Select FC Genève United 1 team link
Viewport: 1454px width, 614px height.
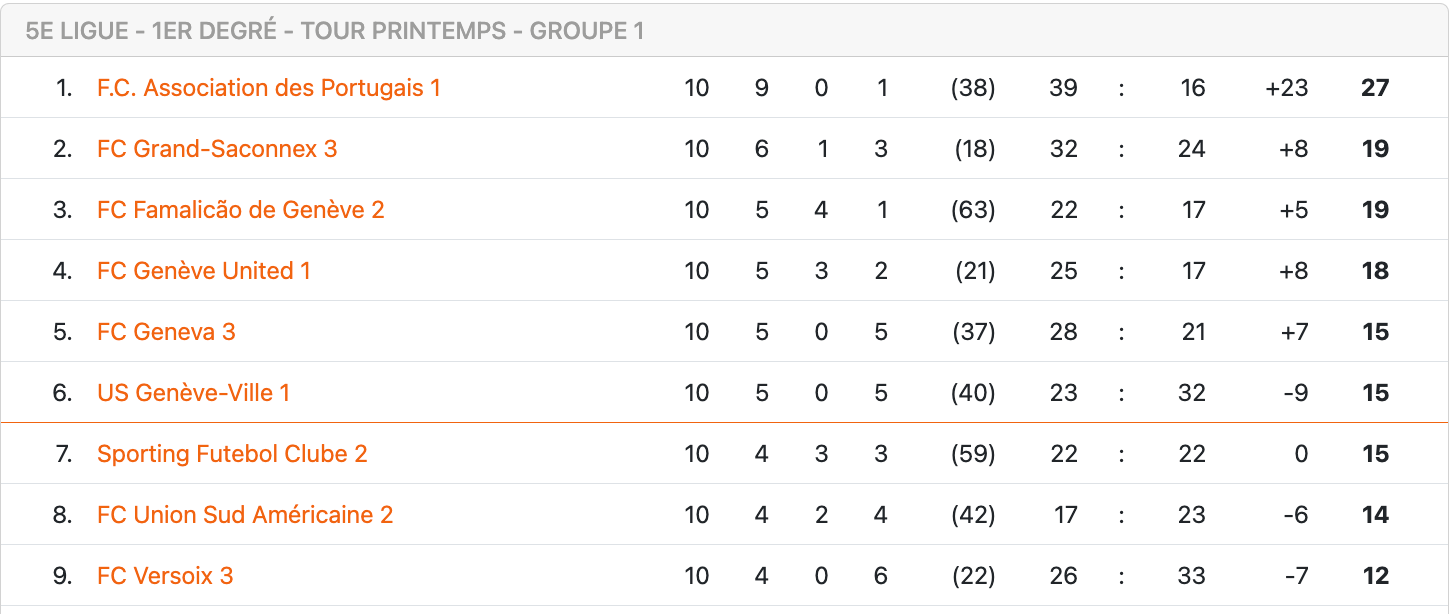coord(203,271)
